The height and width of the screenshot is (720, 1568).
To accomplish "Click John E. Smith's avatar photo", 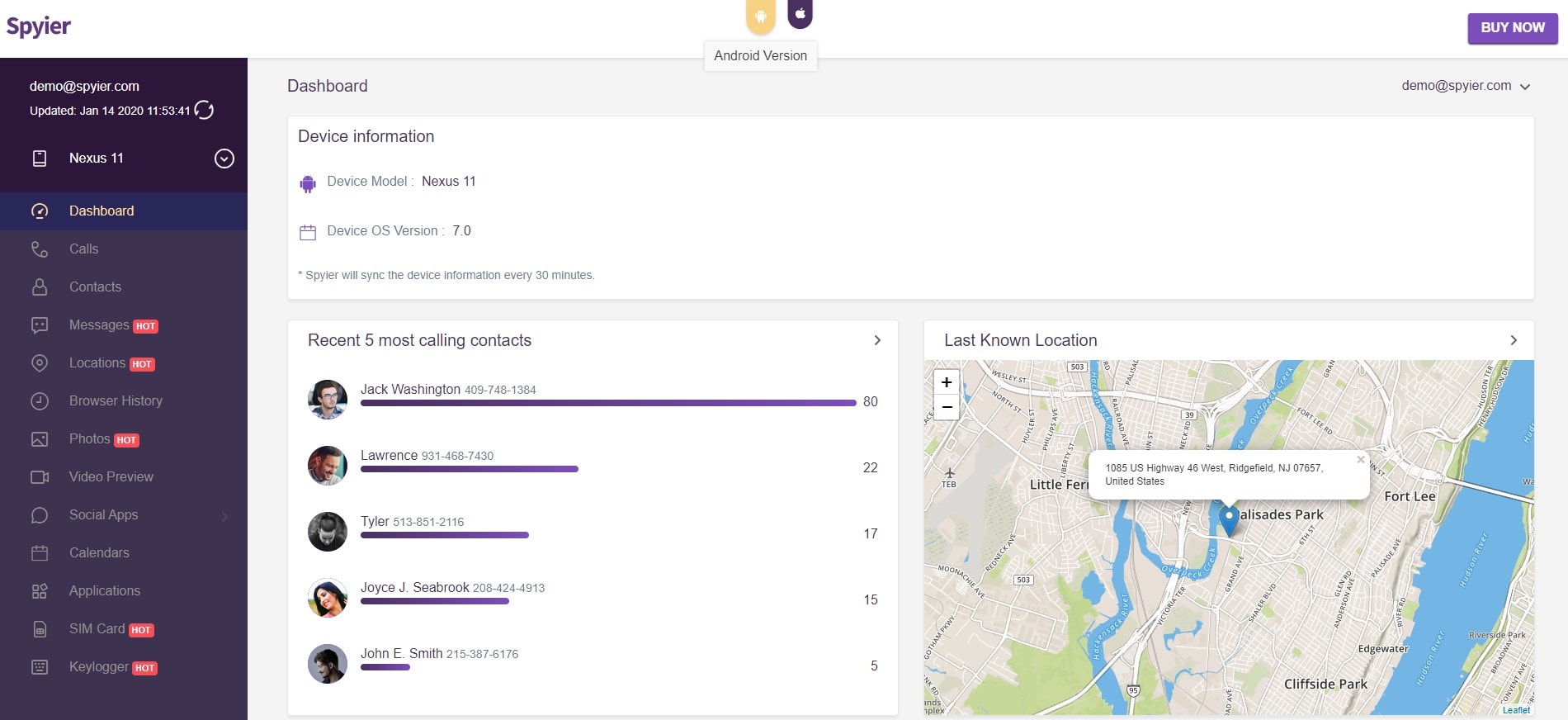I will coord(328,664).
